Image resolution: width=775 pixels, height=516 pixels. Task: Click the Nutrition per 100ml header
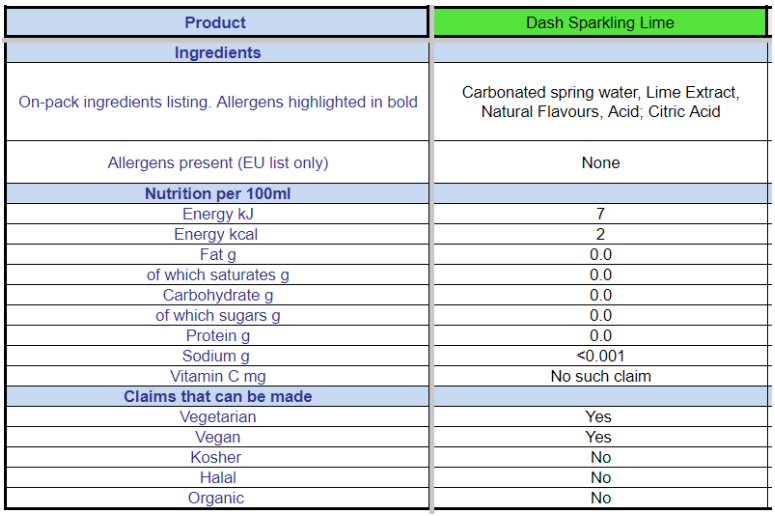pyautogui.click(x=217, y=193)
